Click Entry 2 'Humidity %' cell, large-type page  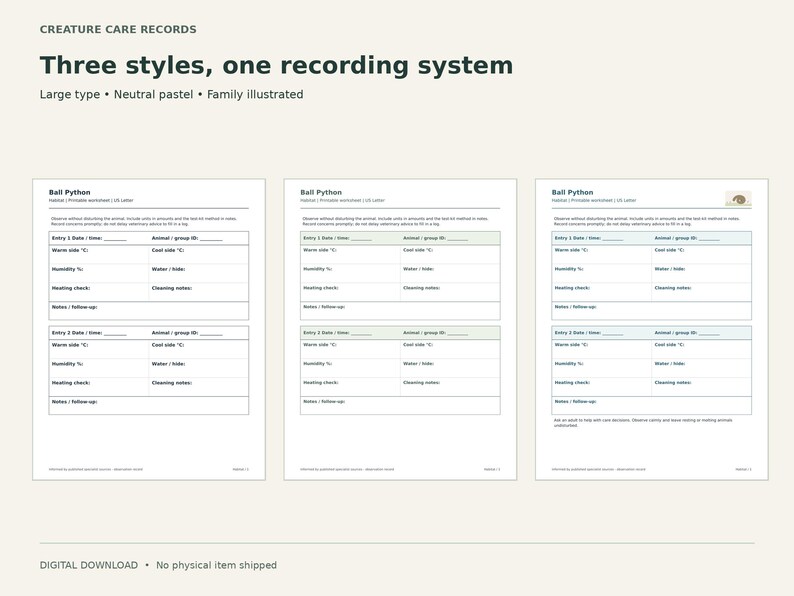point(99,368)
